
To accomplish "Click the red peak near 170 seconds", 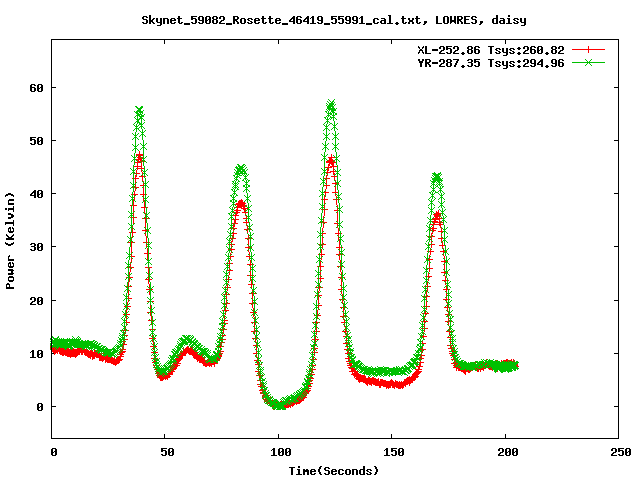I will click(x=437, y=214).
